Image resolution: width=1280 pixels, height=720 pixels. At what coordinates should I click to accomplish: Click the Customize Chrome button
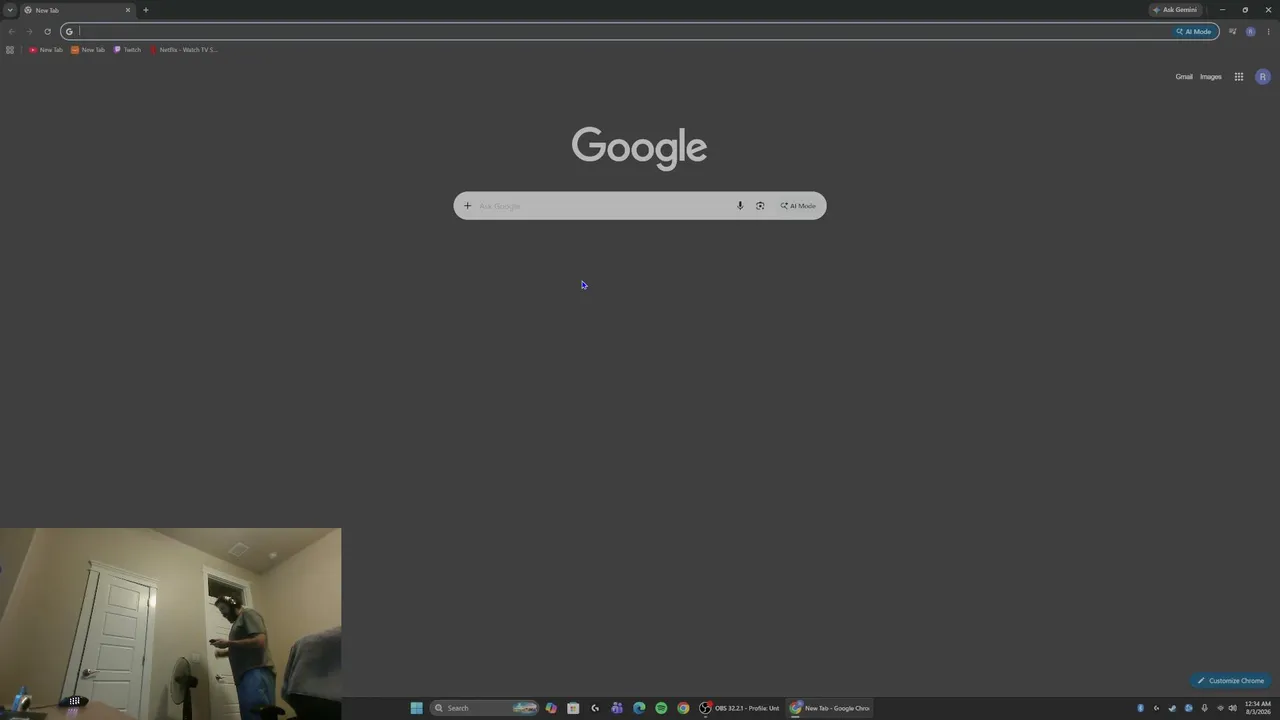point(1231,681)
